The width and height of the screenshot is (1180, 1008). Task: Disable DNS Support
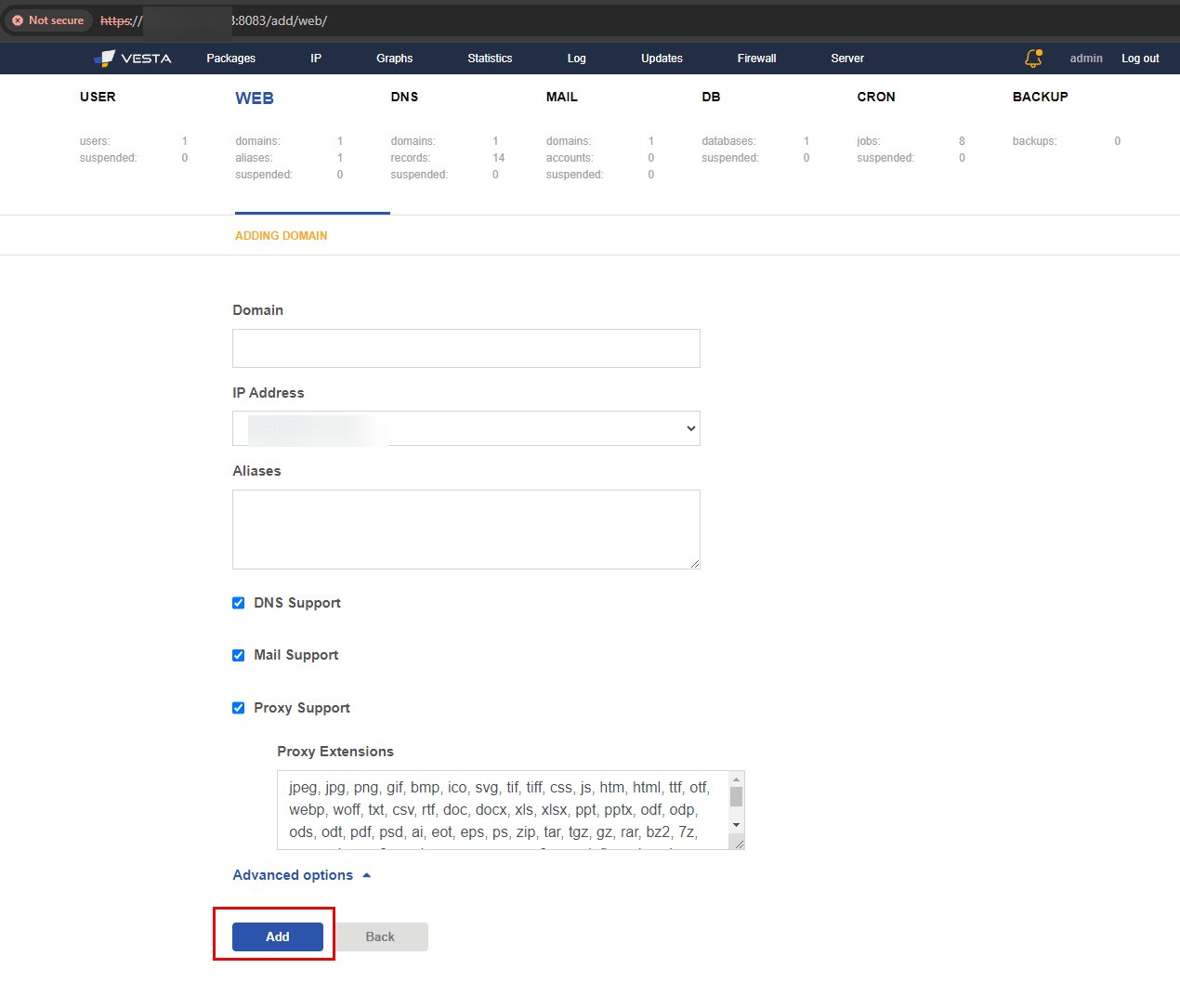[238, 603]
